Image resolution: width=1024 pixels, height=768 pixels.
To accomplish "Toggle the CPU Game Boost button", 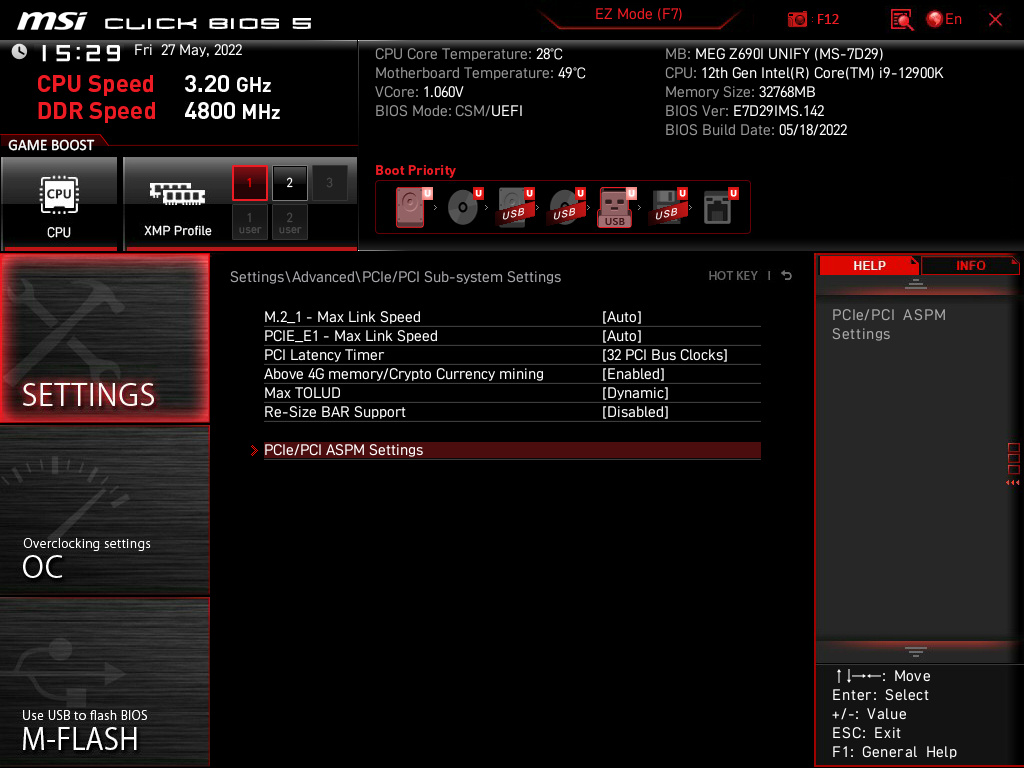I will [59, 204].
